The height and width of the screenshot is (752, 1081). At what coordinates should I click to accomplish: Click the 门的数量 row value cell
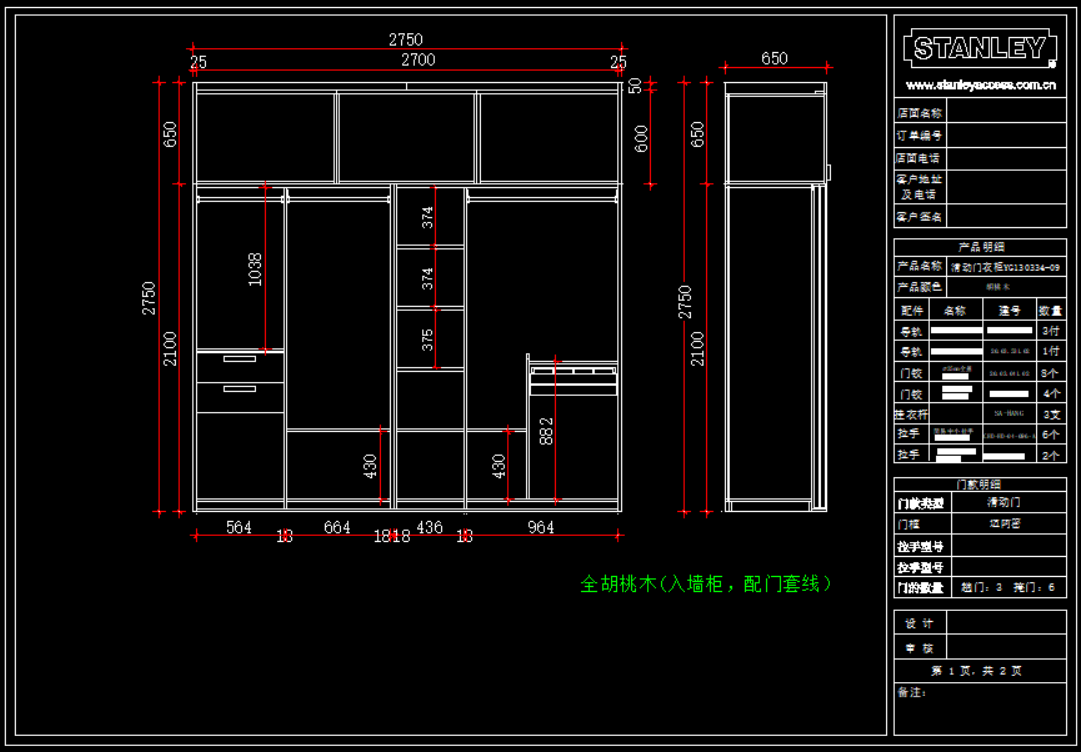[1007, 588]
